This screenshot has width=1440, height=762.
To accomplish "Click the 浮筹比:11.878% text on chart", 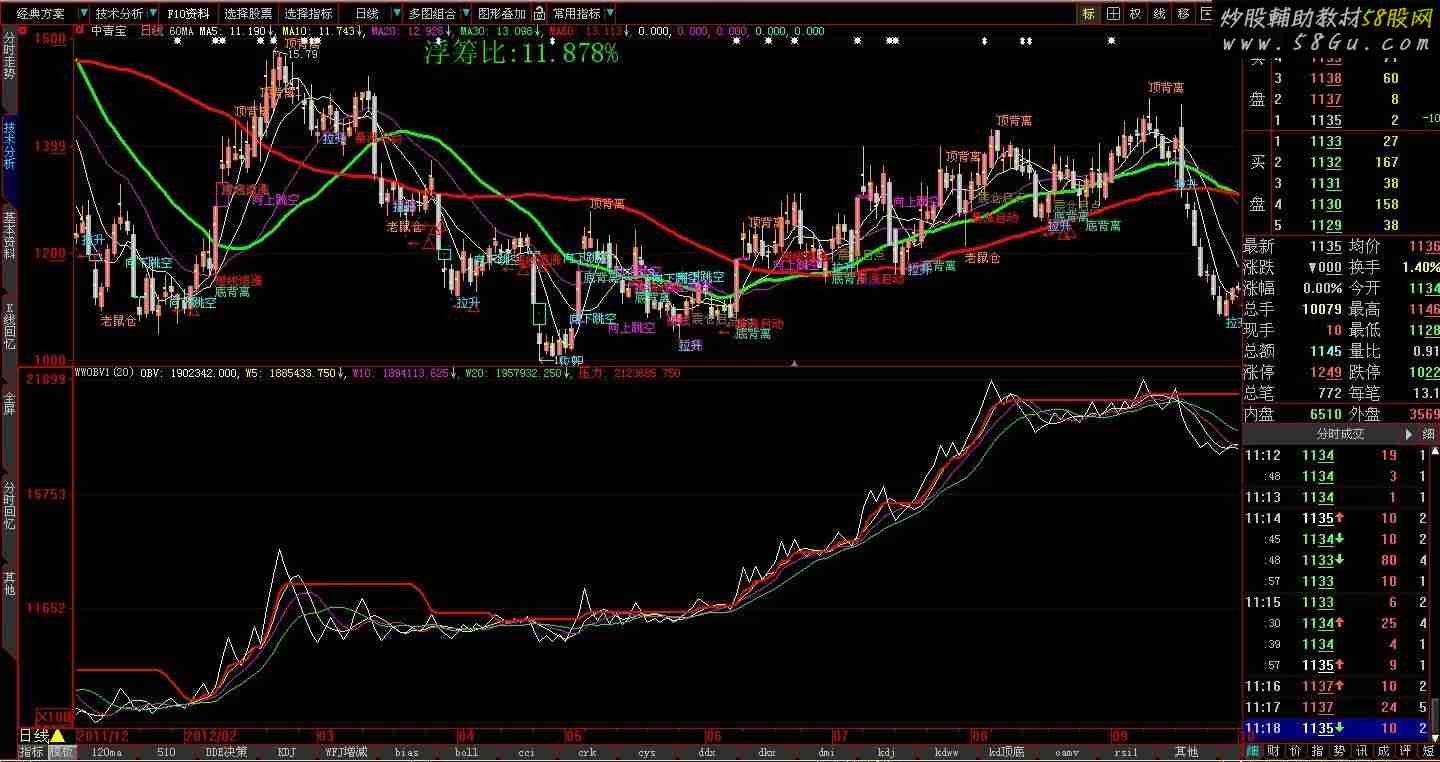I will 521,53.
